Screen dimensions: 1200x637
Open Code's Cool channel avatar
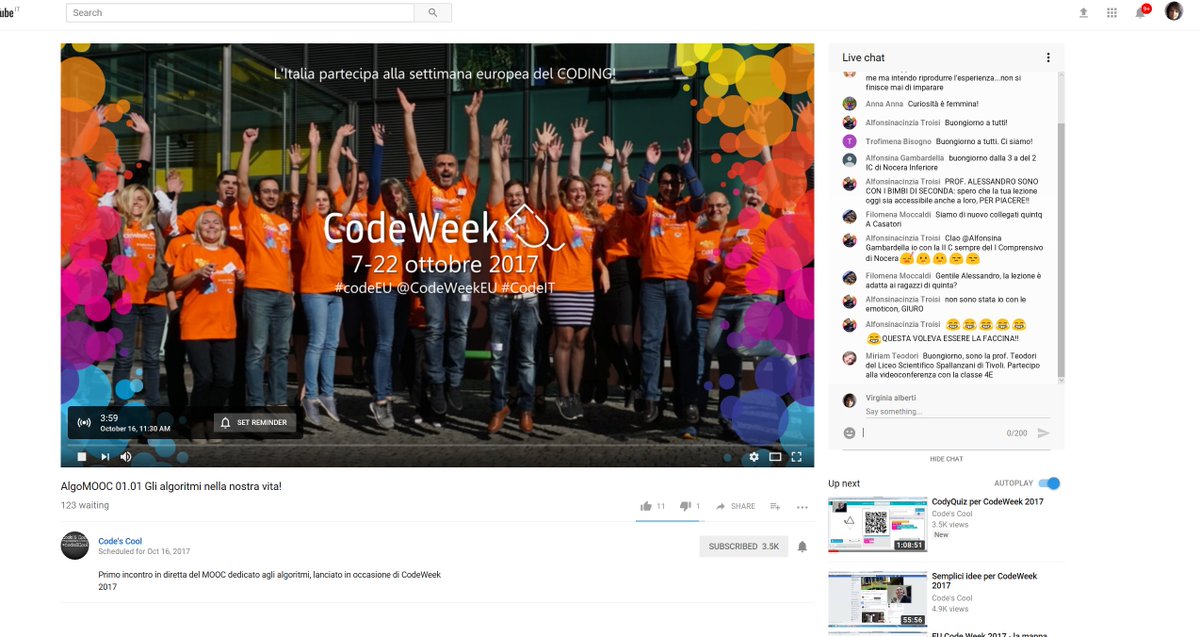pyautogui.click(x=75, y=545)
